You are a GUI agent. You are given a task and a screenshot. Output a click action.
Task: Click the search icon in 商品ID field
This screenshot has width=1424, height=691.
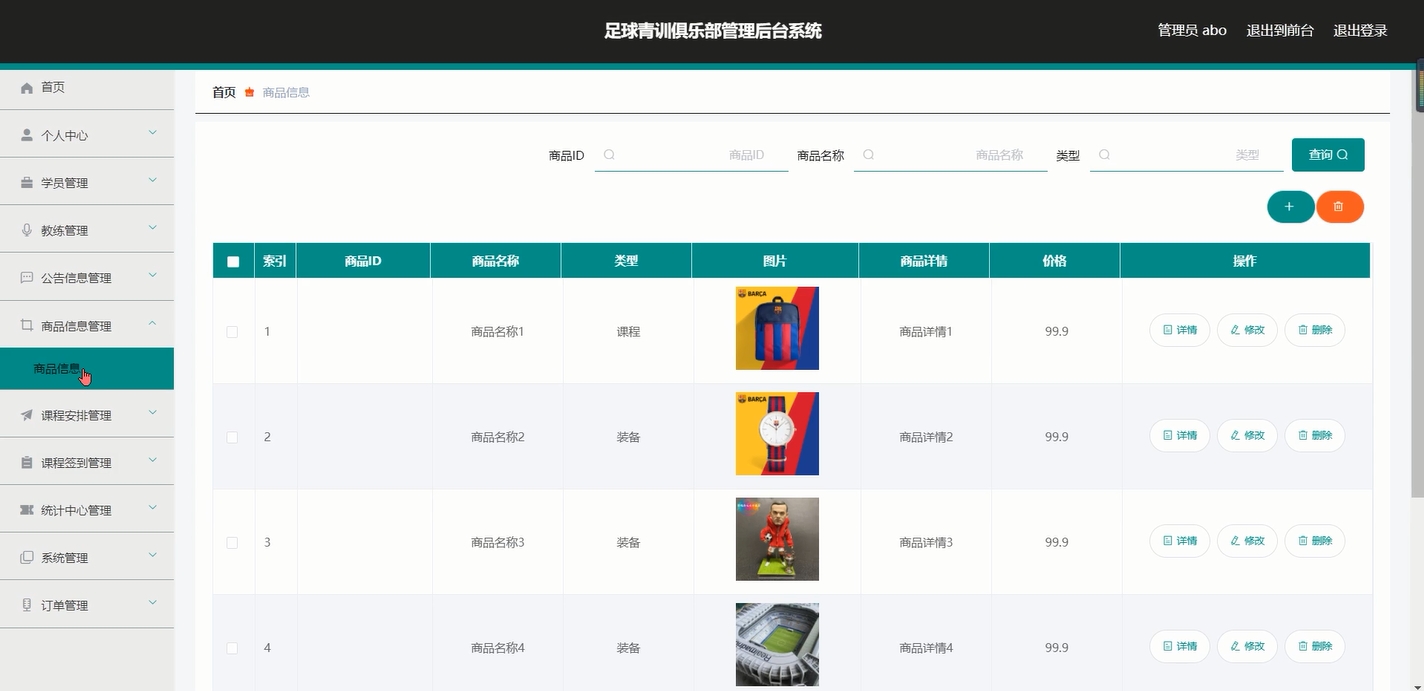[x=609, y=155]
